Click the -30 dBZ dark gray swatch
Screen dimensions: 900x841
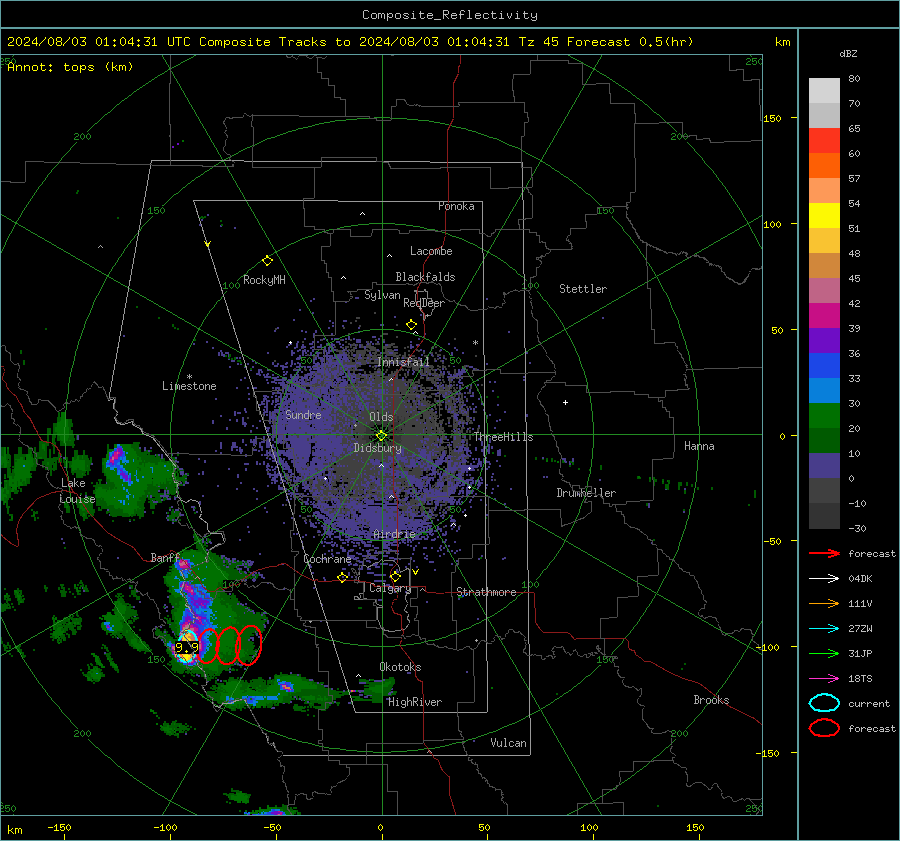click(x=824, y=516)
